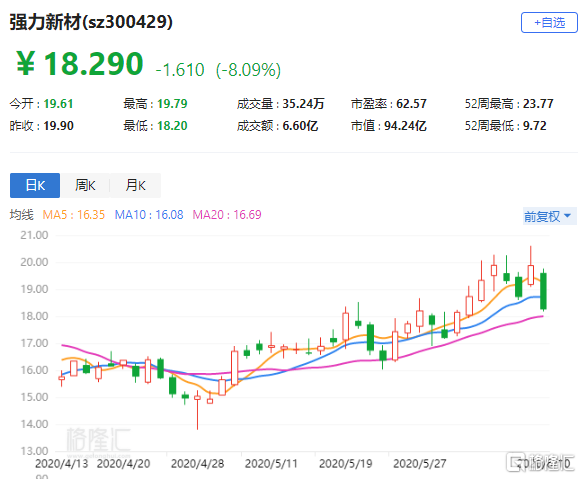Click the 15.00 price axis label

(x=34, y=397)
